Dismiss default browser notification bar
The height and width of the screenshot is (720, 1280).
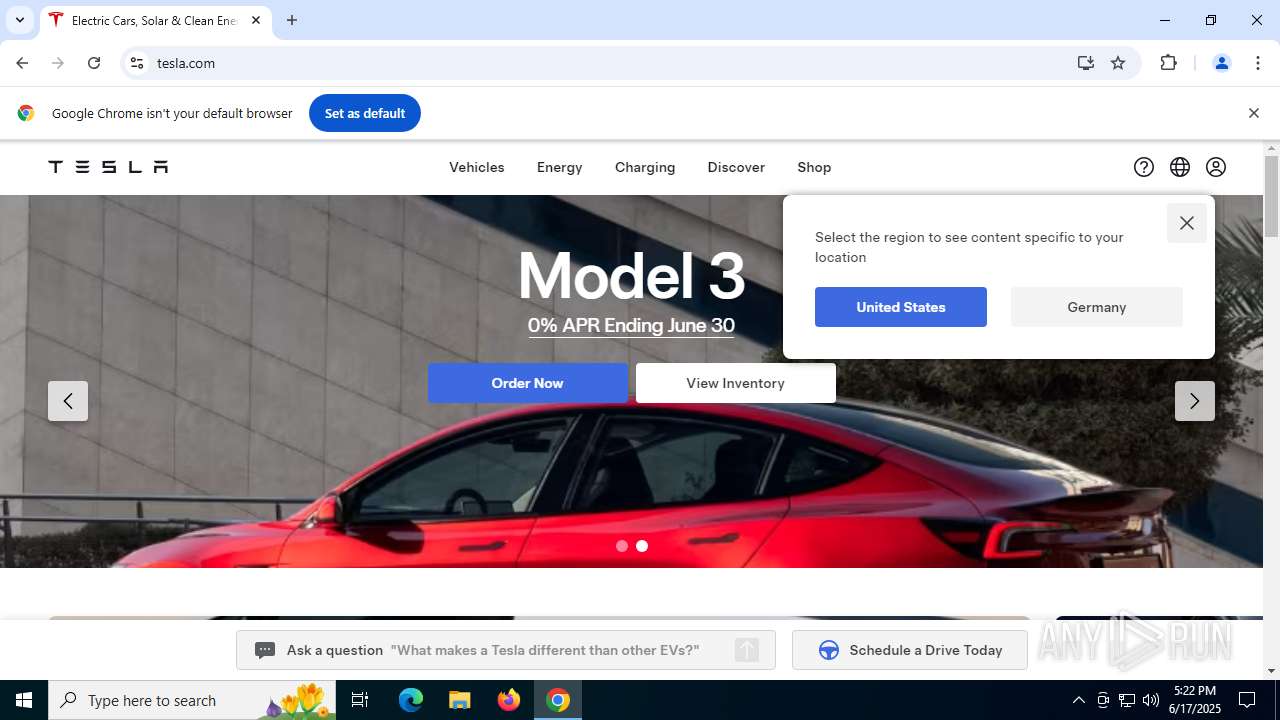click(1253, 113)
